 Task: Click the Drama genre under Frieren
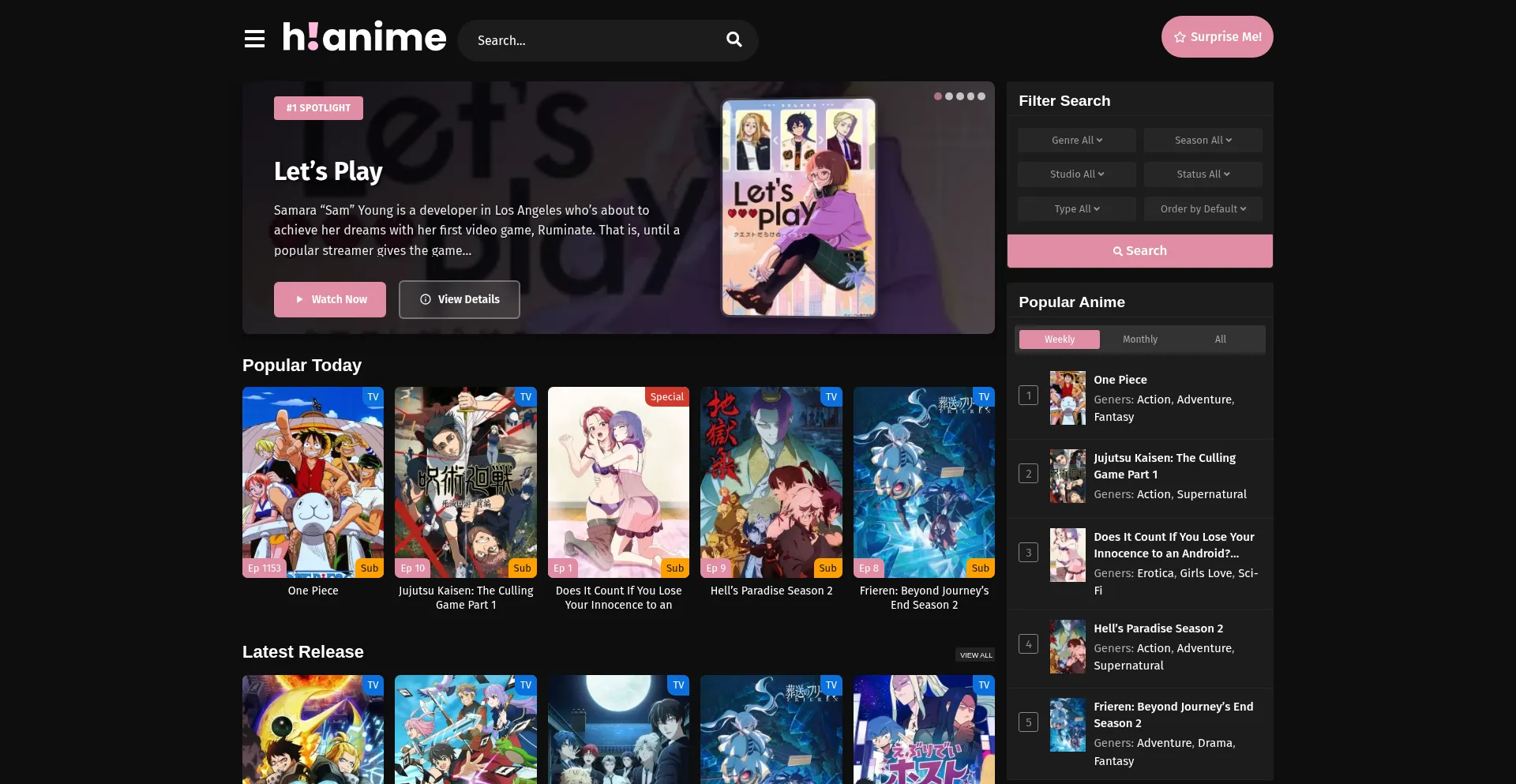coord(1214,743)
